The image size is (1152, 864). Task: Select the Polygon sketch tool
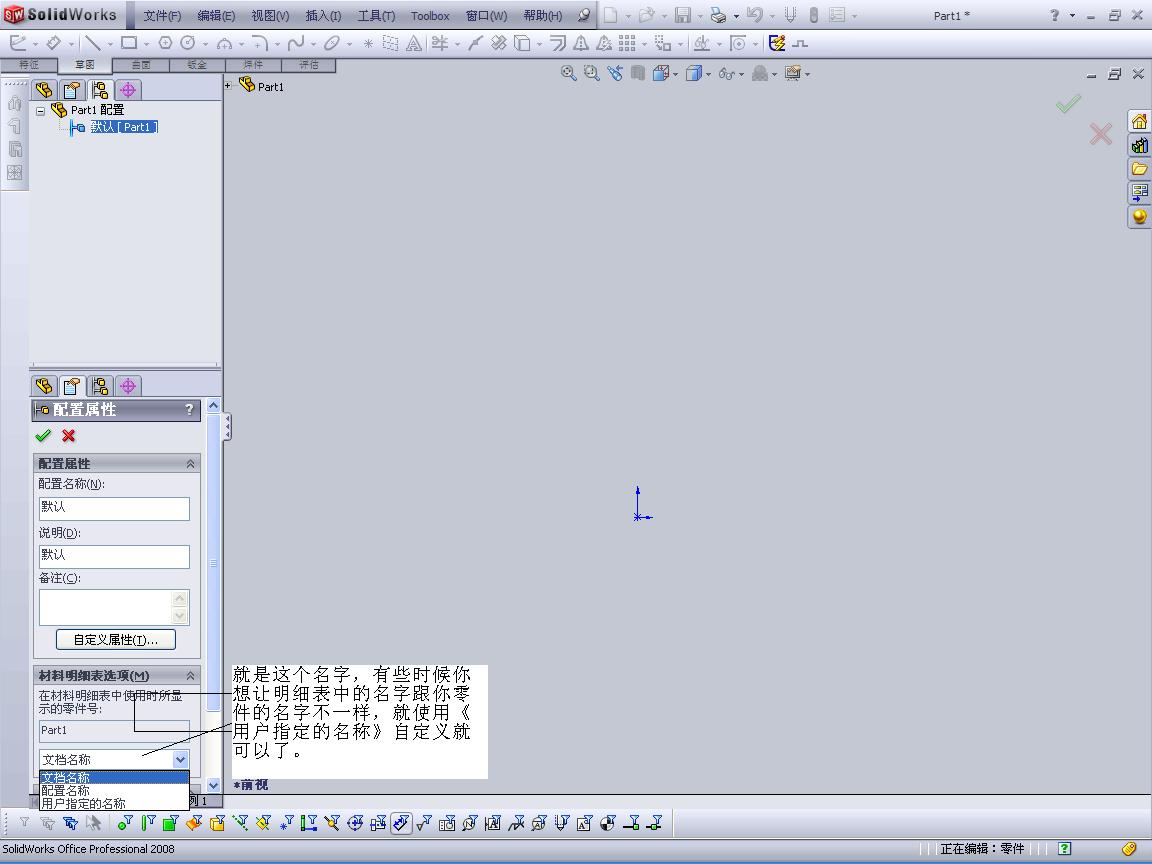165,43
